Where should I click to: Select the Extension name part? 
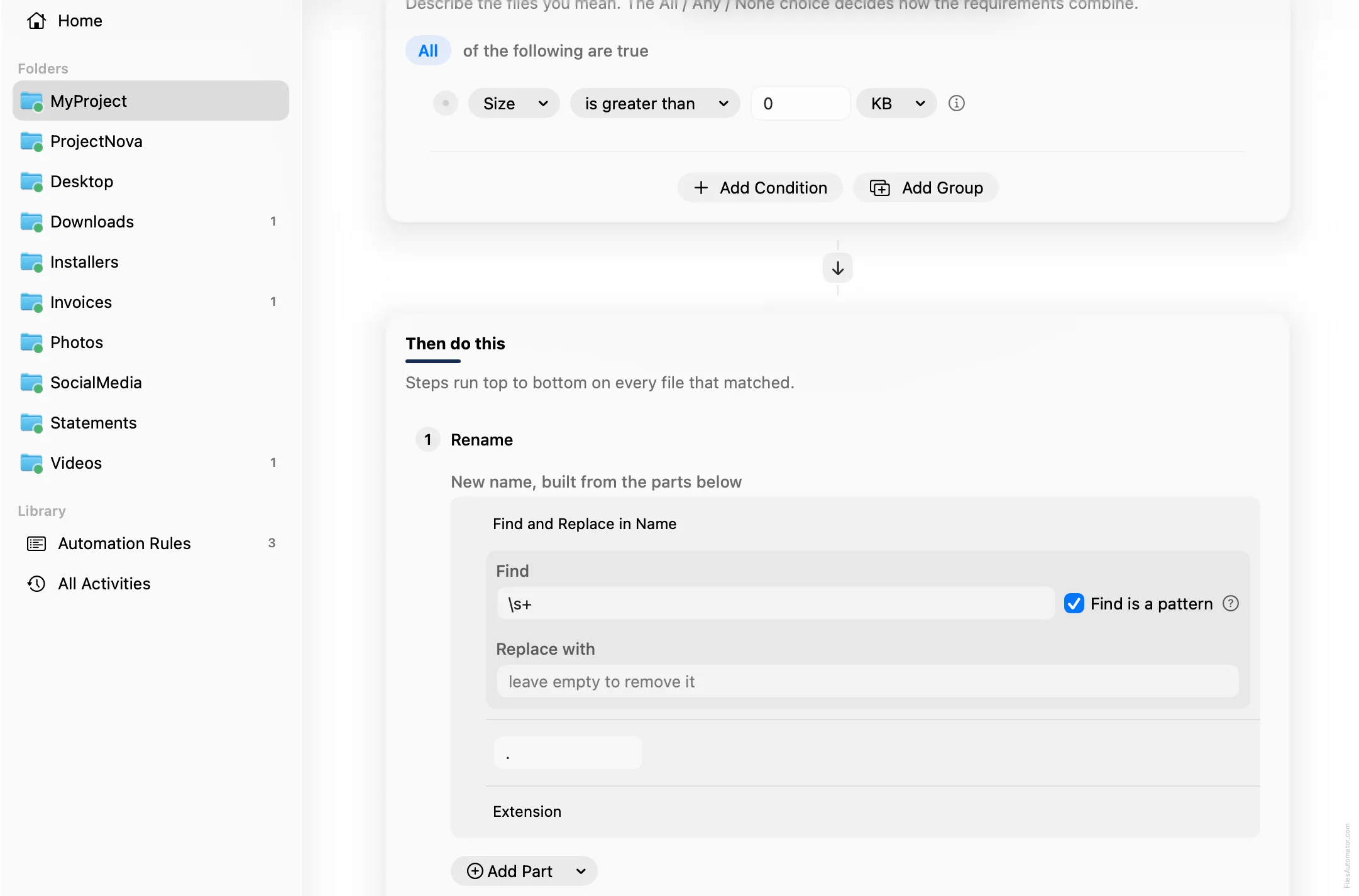(527, 811)
